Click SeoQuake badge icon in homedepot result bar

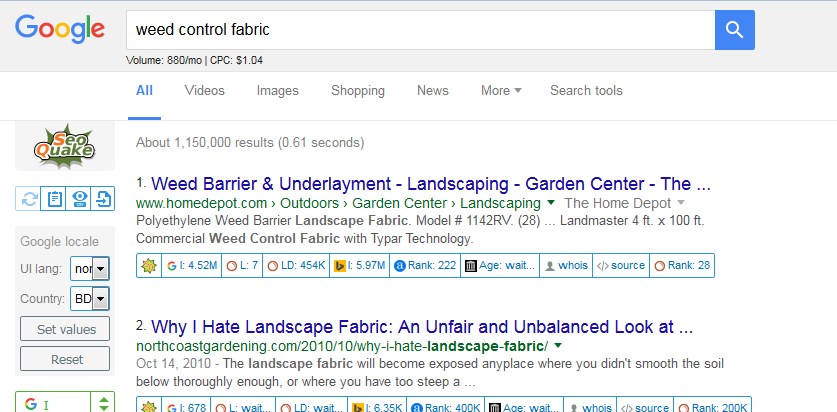coord(149,265)
